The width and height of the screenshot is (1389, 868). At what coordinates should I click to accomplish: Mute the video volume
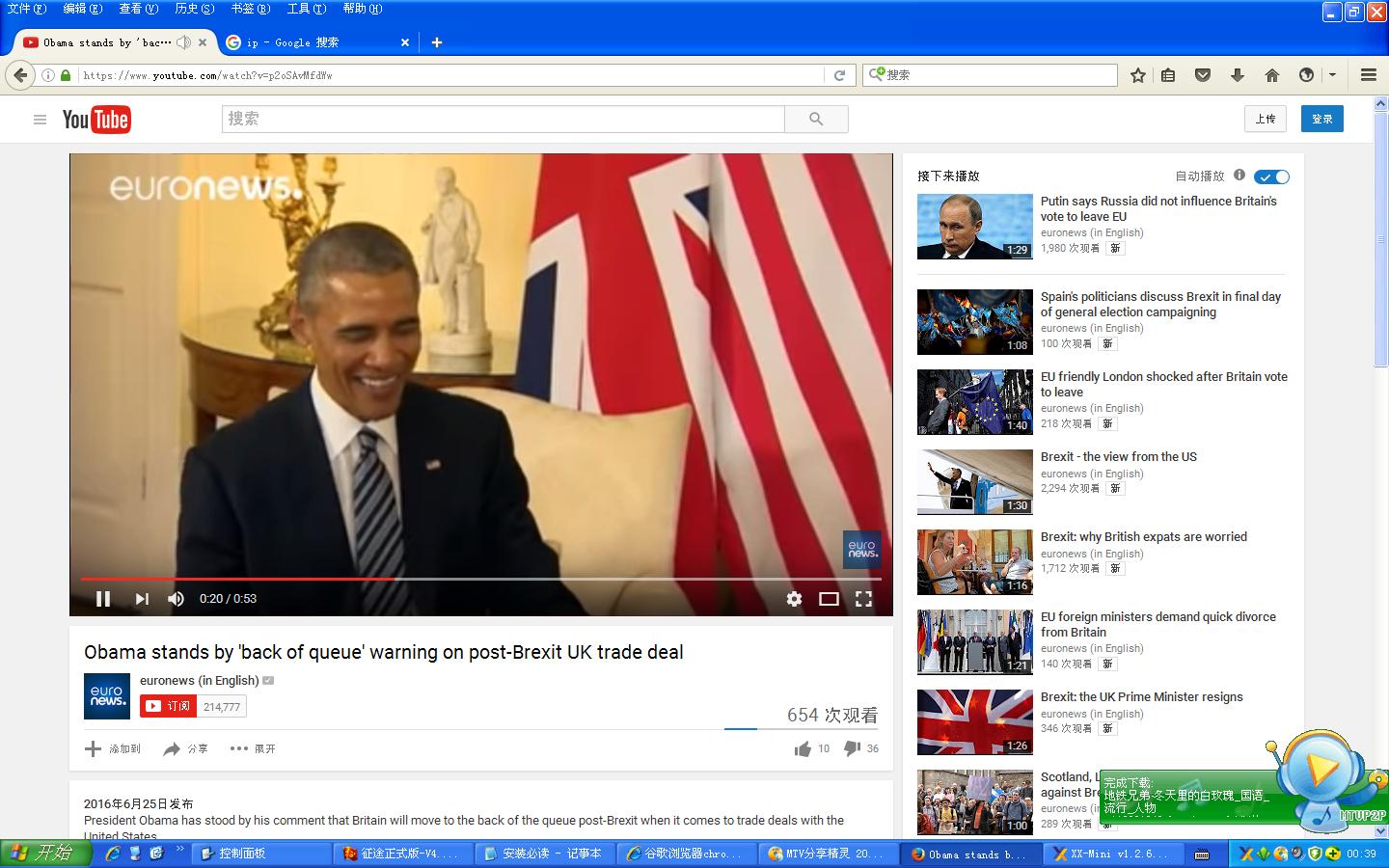176,599
